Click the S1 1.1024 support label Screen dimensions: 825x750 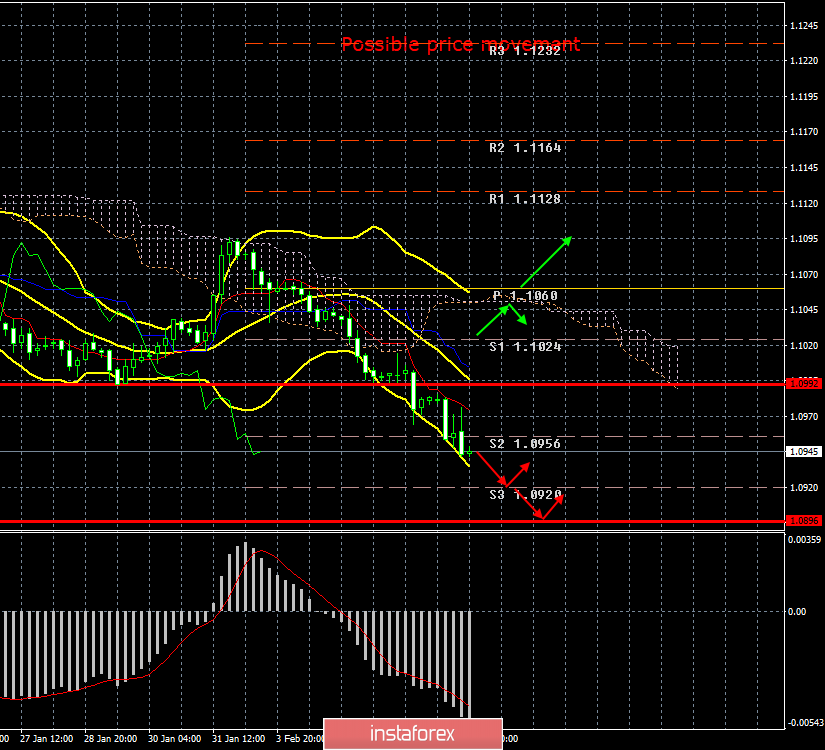[x=525, y=347]
